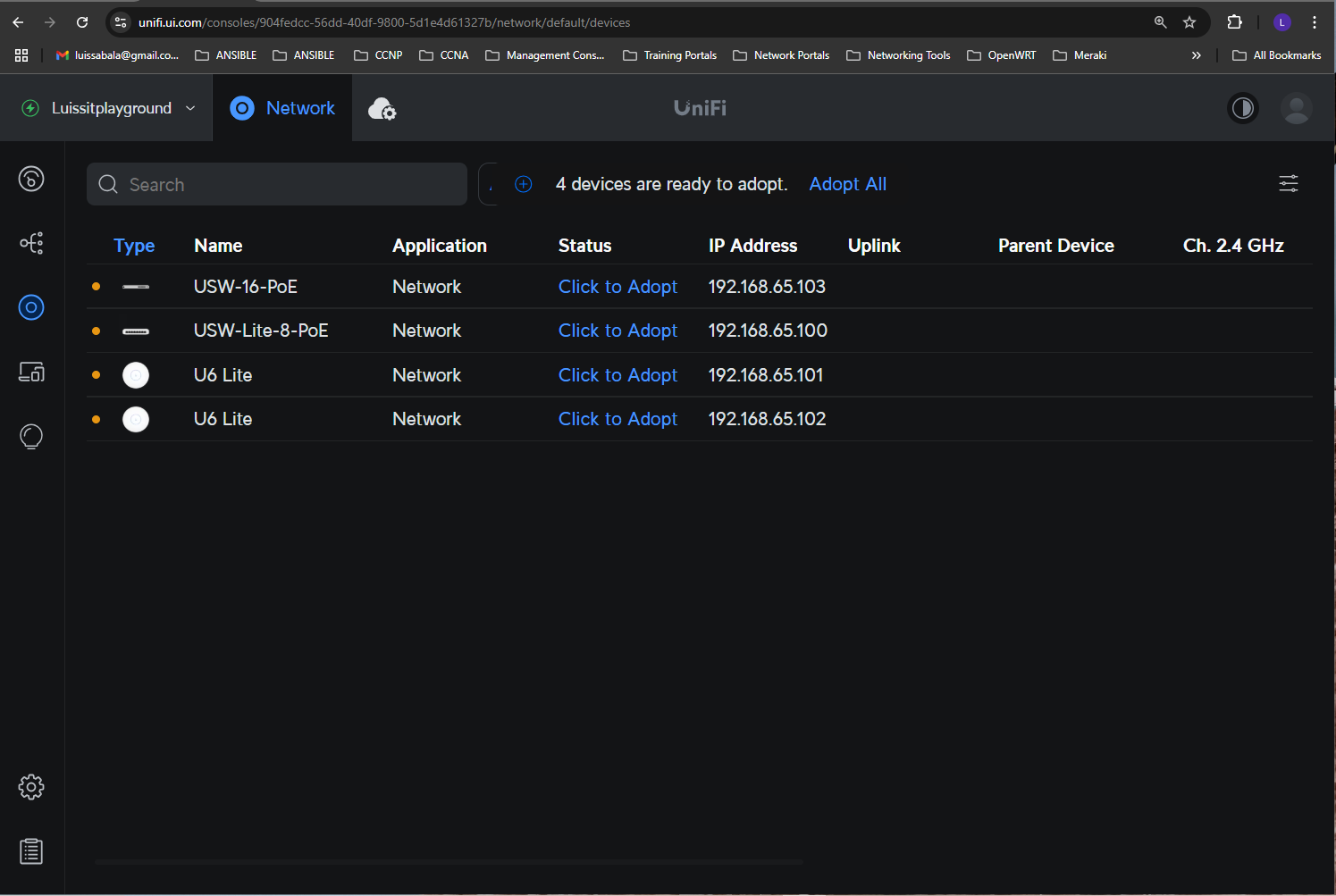This screenshot has width=1336, height=896.
Task: Click the horizontal scrollbar under the table
Action: pyautogui.click(x=449, y=862)
